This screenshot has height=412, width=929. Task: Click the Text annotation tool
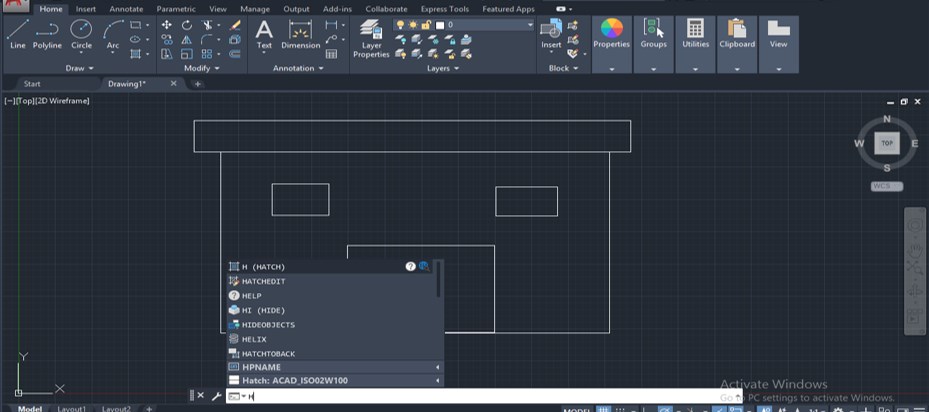click(264, 34)
